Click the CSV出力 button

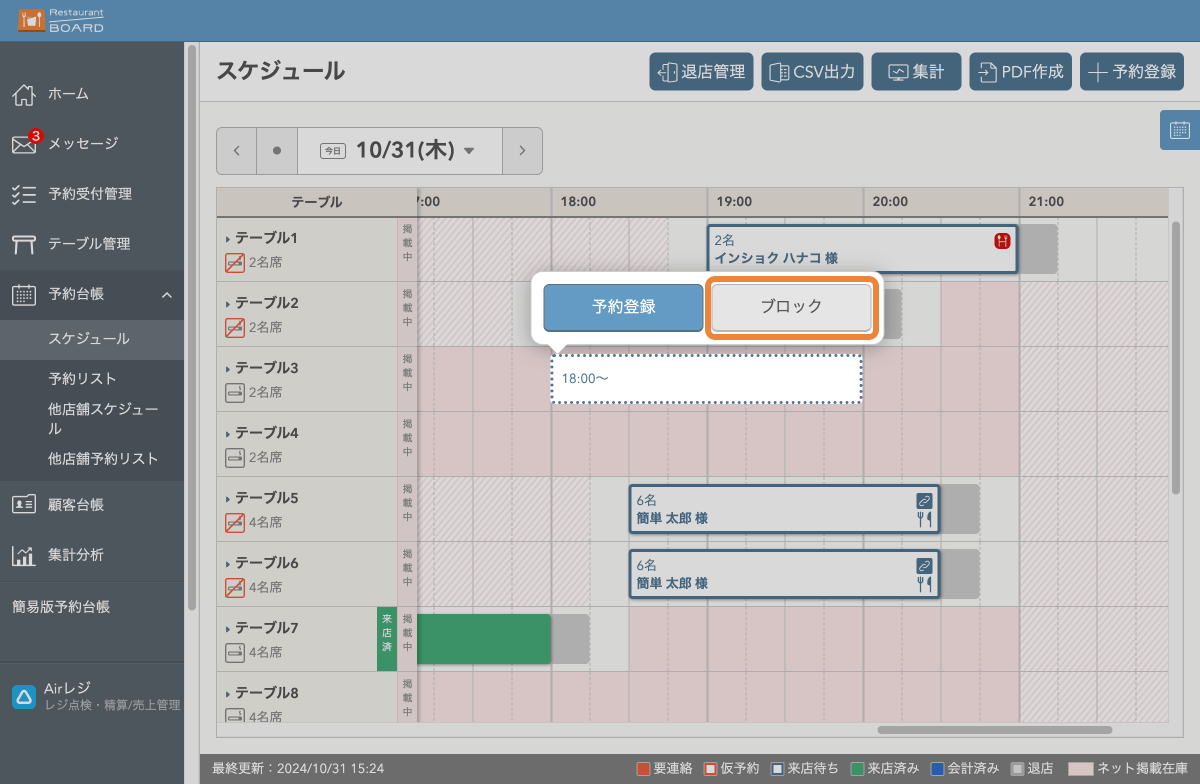[x=812, y=72]
